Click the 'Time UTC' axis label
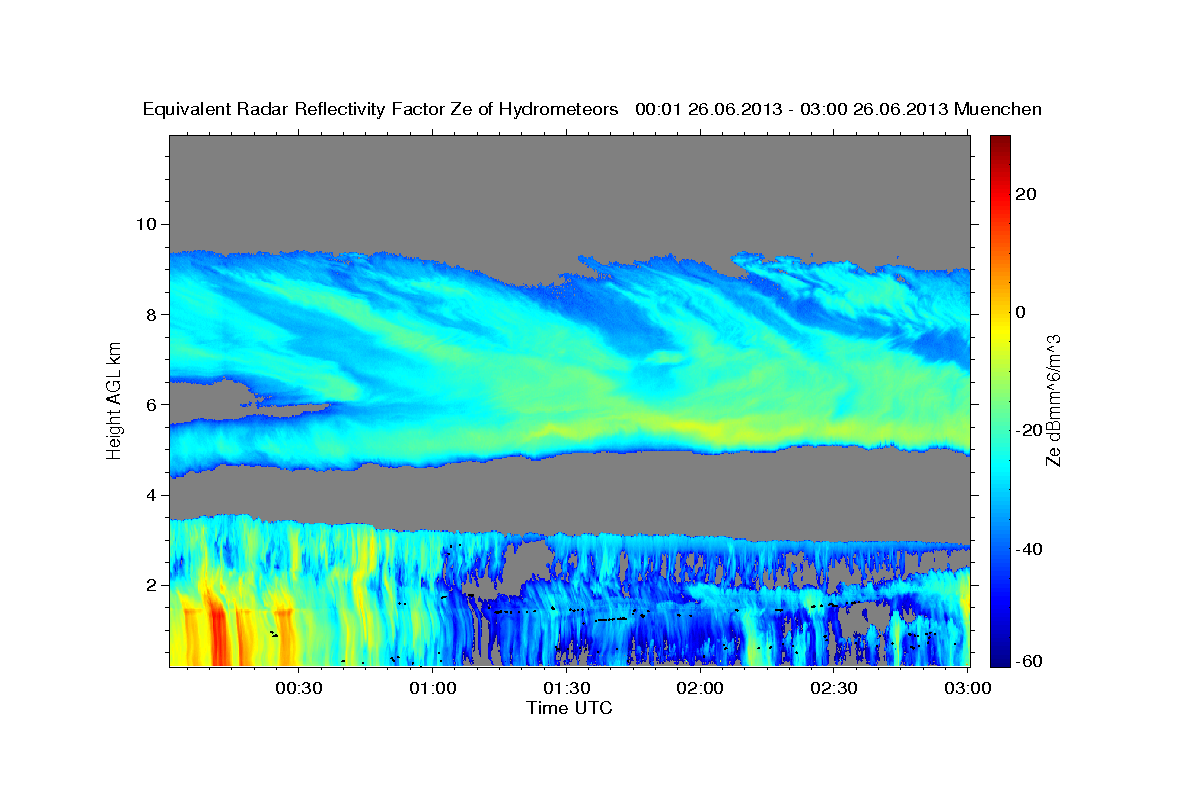The width and height of the screenshot is (1200, 800). [569, 708]
